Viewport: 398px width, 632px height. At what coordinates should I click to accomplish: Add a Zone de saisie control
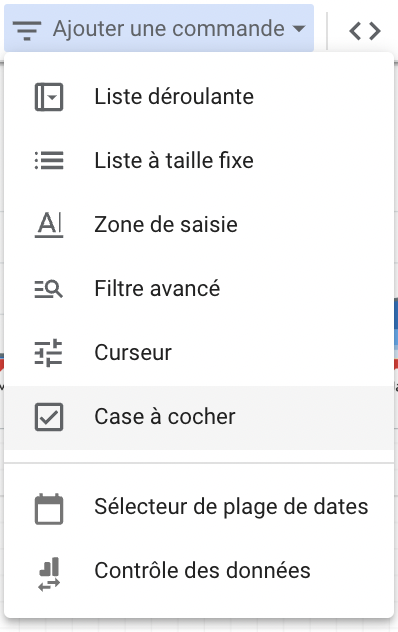pos(199,225)
